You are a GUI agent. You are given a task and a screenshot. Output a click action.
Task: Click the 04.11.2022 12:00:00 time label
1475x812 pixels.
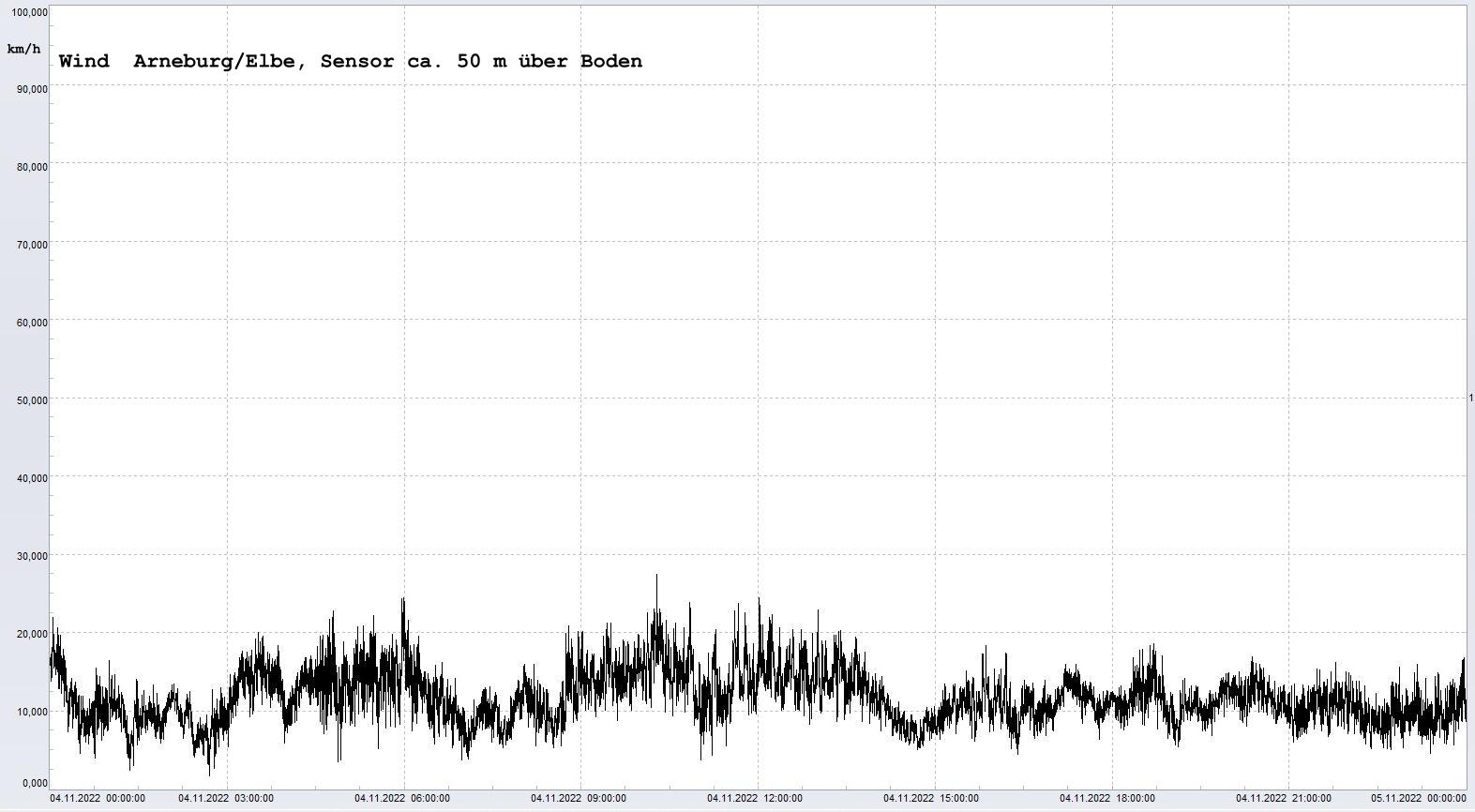(755, 799)
